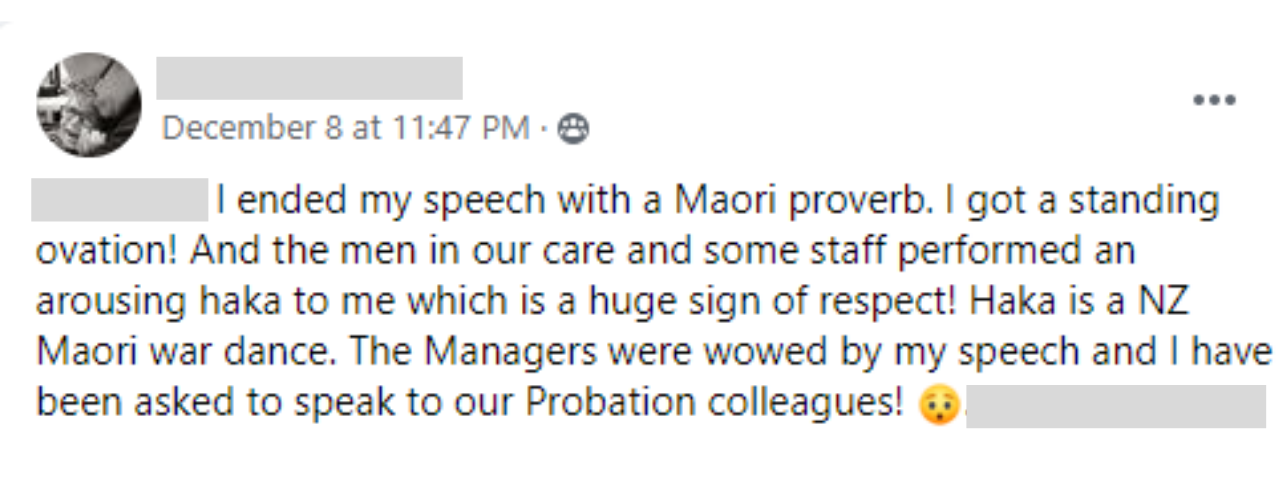Click the astonished face emoji
The width and height of the screenshot is (1280, 486).
pyautogui.click(x=939, y=405)
